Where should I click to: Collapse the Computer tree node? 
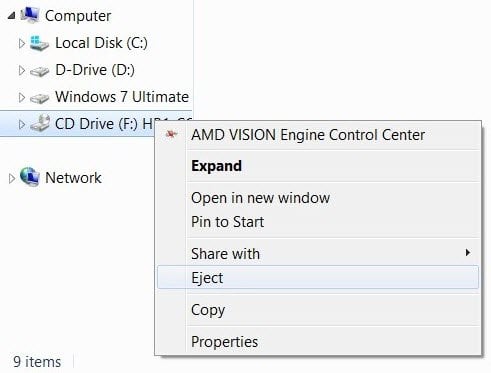point(11,15)
